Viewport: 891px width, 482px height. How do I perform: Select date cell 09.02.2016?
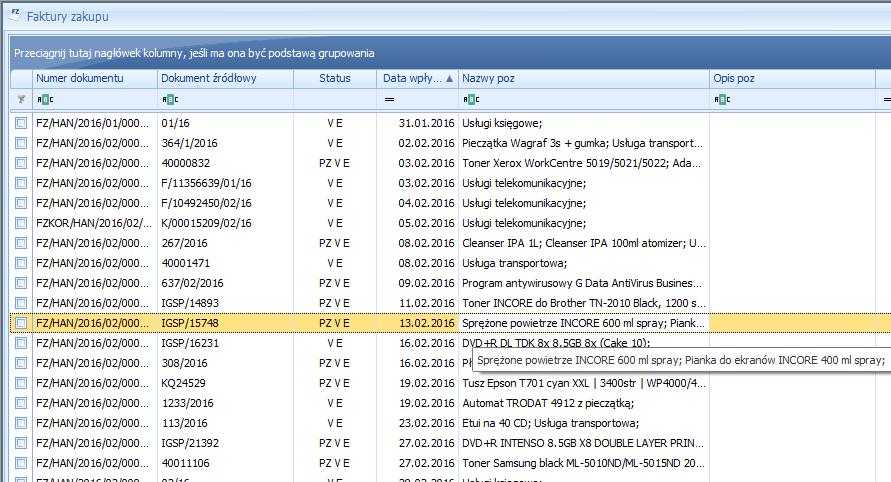pos(417,283)
